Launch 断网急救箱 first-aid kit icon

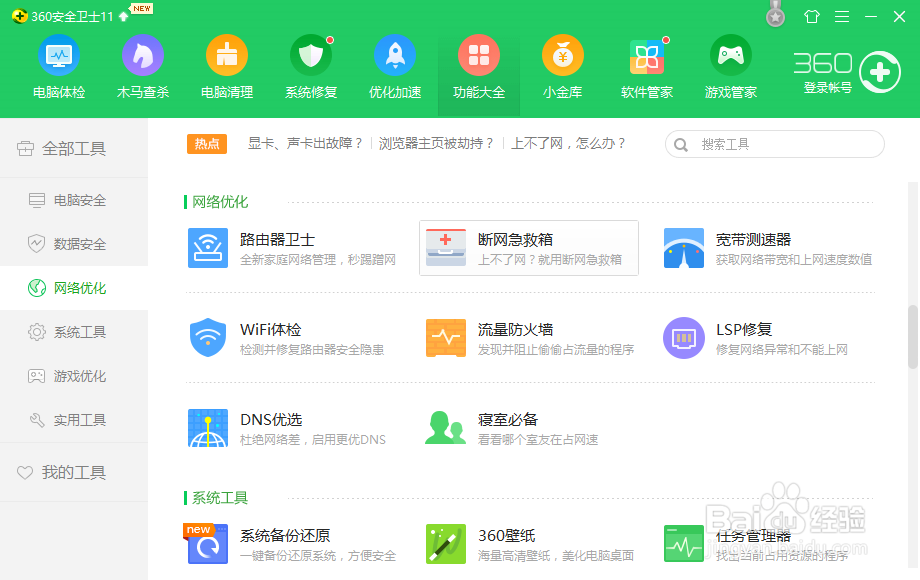pos(446,248)
